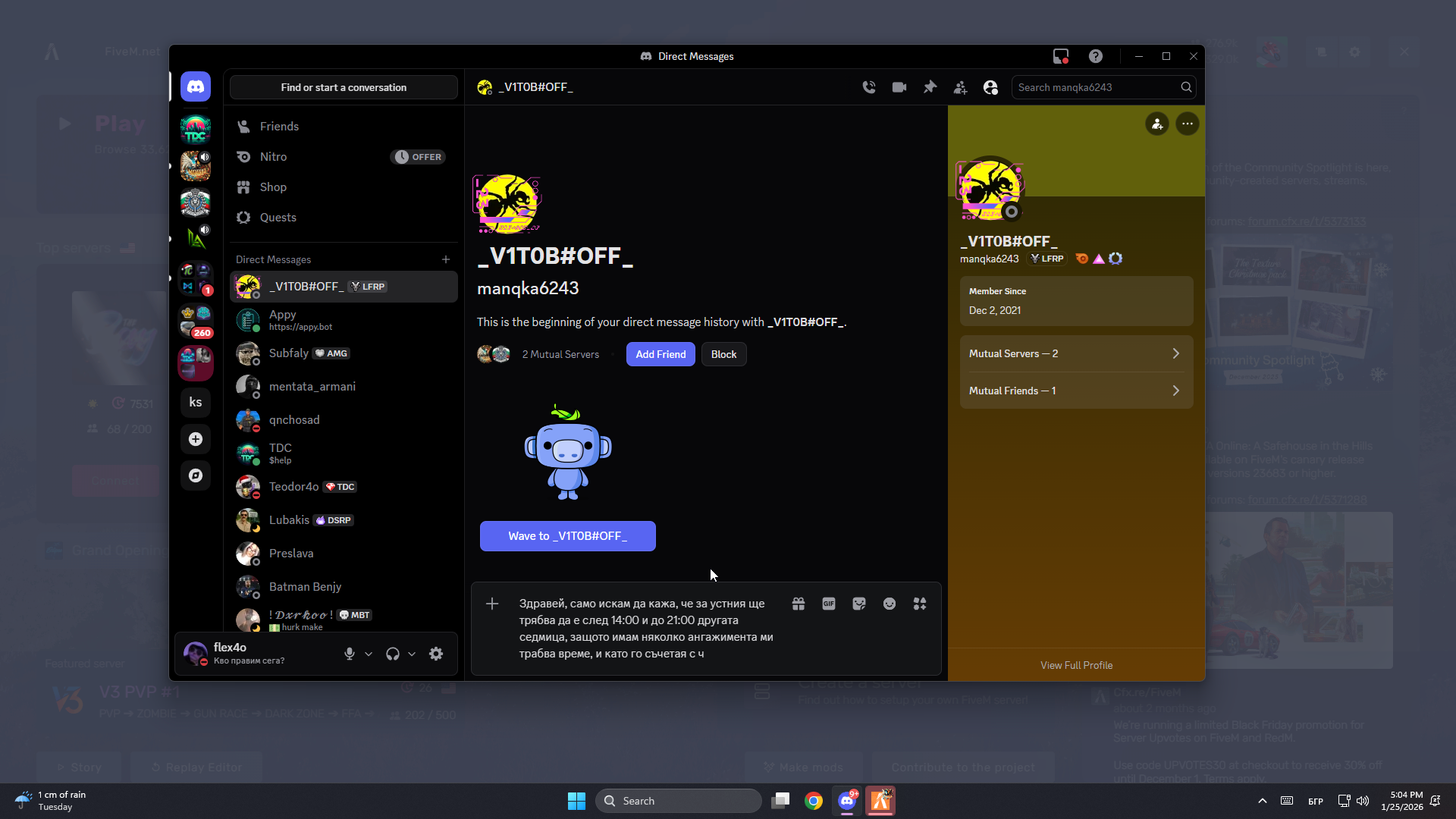Open profile avatar in right panel
The image size is (1456, 819).
click(x=990, y=188)
